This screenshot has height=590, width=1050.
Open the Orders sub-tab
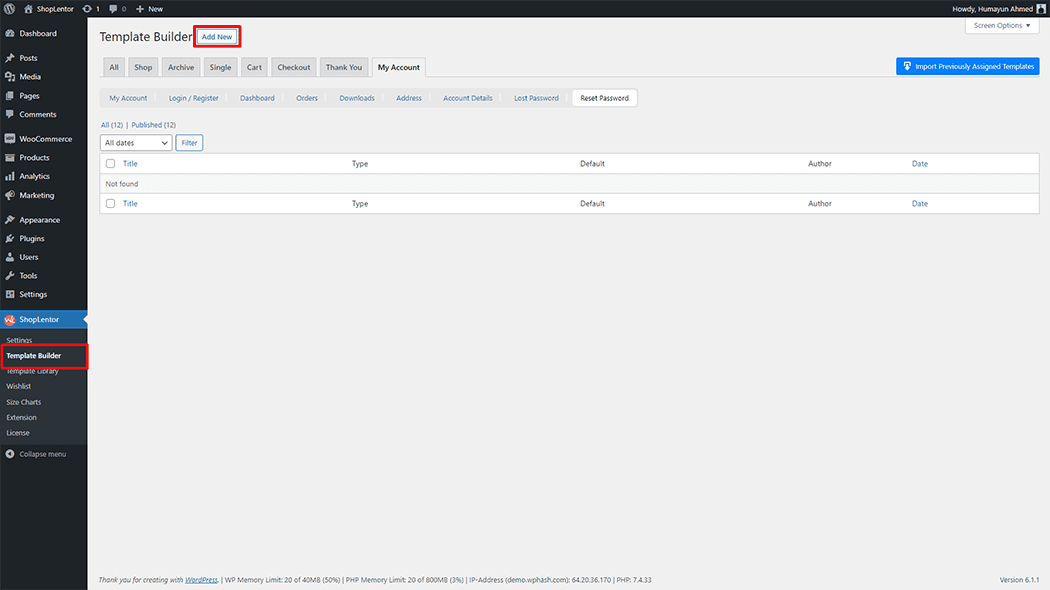coord(307,98)
